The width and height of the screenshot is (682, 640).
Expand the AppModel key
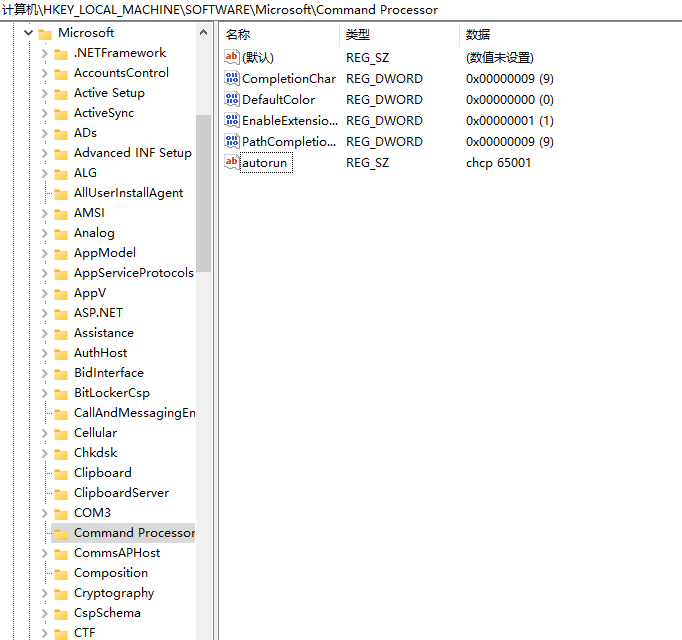pyautogui.click(x=44, y=253)
